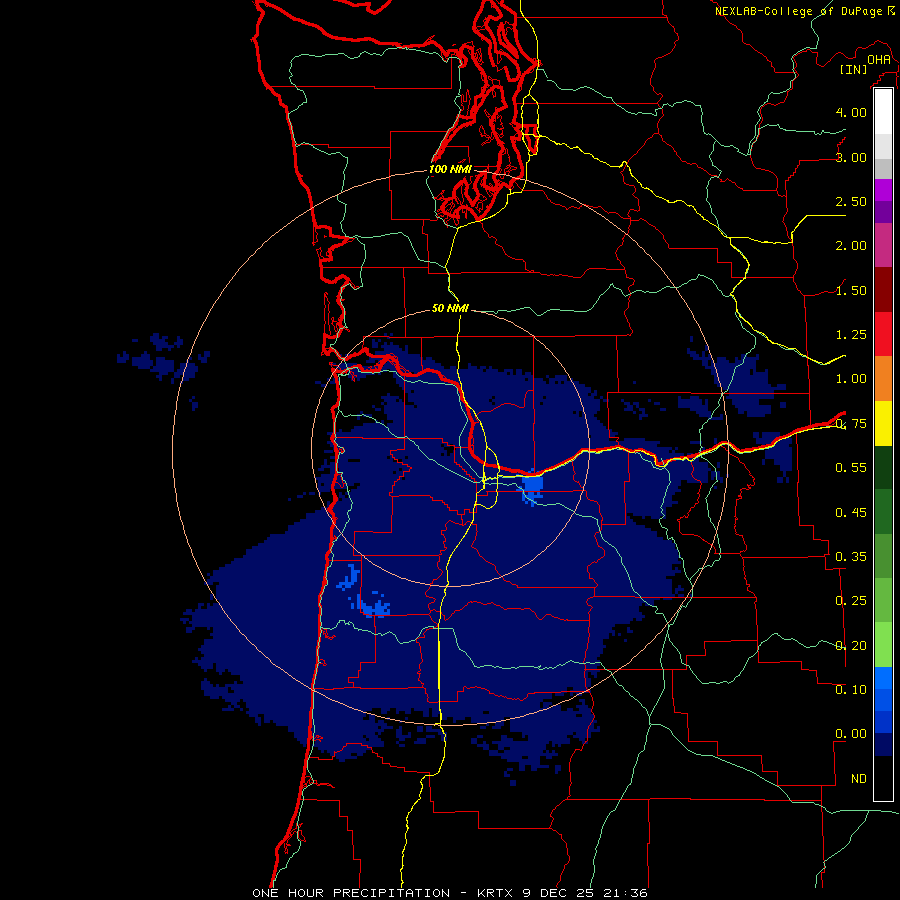
Task: Click the 50 NMI range ring label
Action: 450,309
